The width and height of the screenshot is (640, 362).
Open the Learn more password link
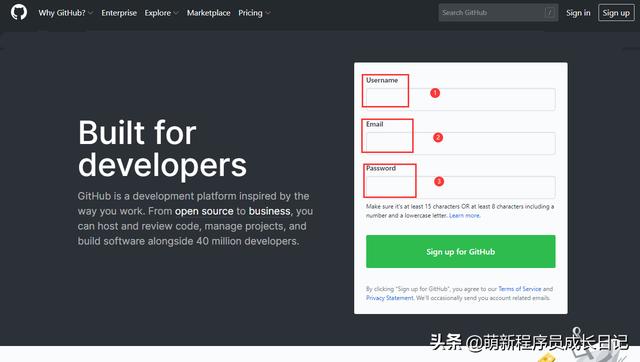pos(464,215)
